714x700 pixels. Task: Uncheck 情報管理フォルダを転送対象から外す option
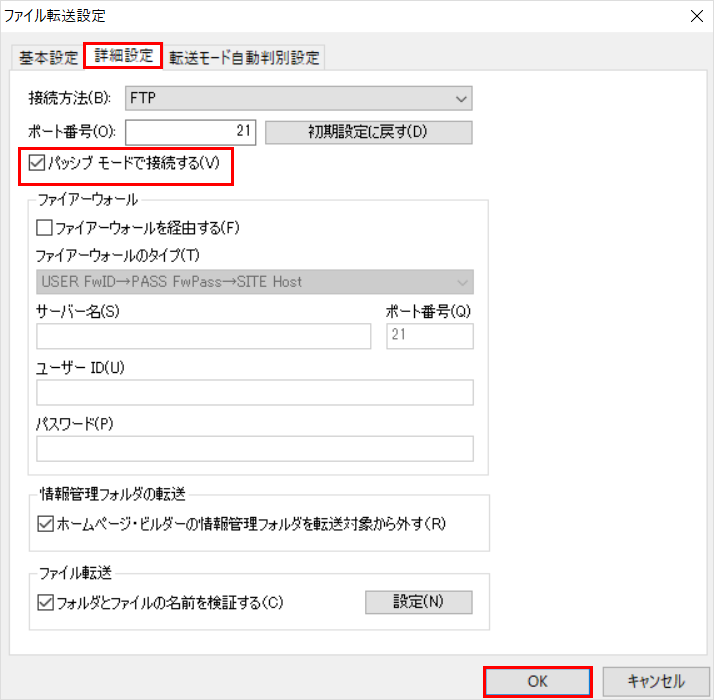tap(44, 523)
